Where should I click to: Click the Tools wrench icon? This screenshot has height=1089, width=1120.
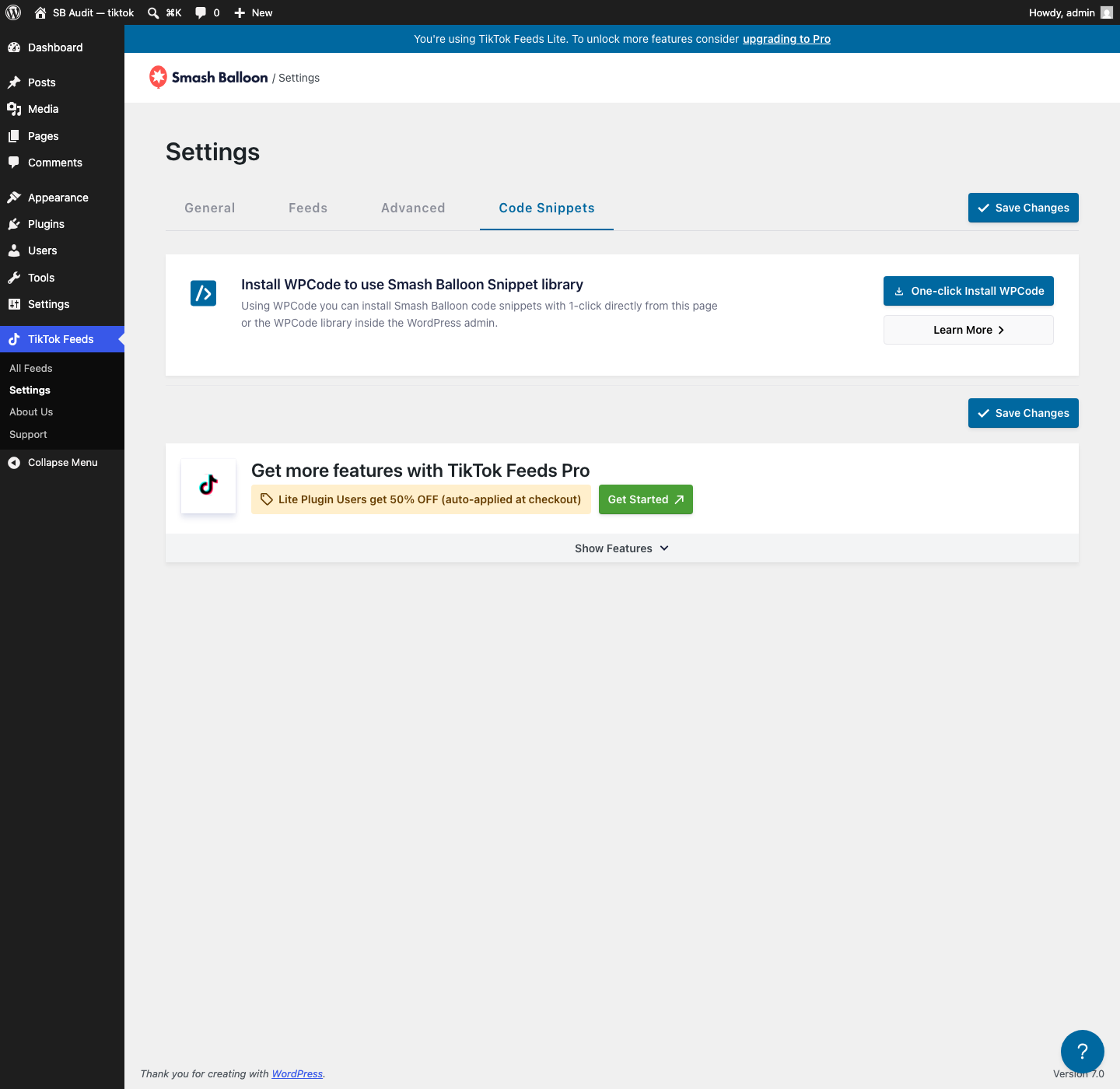[x=14, y=278]
